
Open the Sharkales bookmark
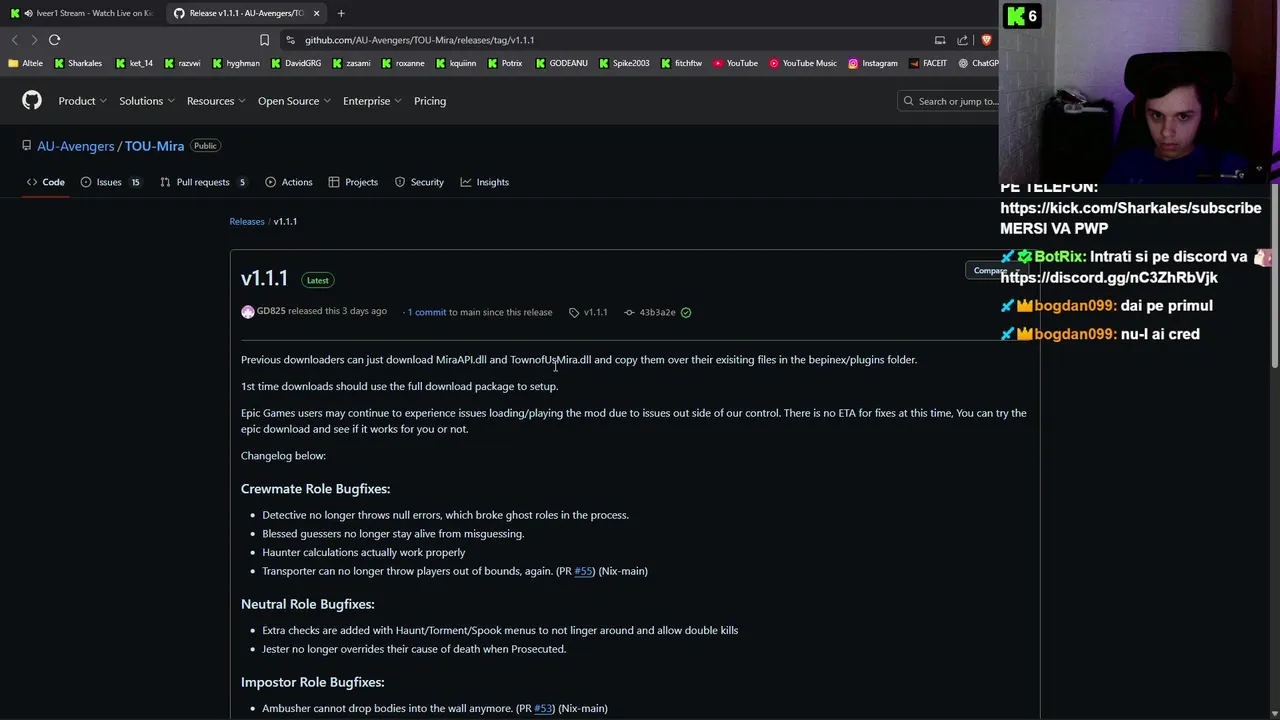click(x=78, y=63)
